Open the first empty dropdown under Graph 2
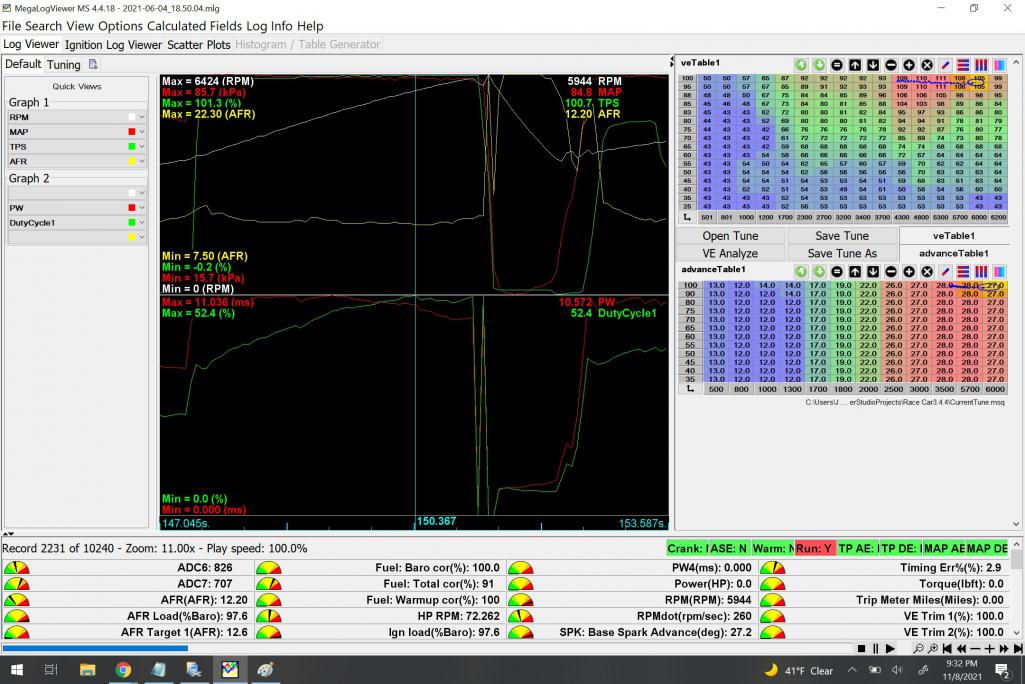1025x684 pixels. pos(142,193)
